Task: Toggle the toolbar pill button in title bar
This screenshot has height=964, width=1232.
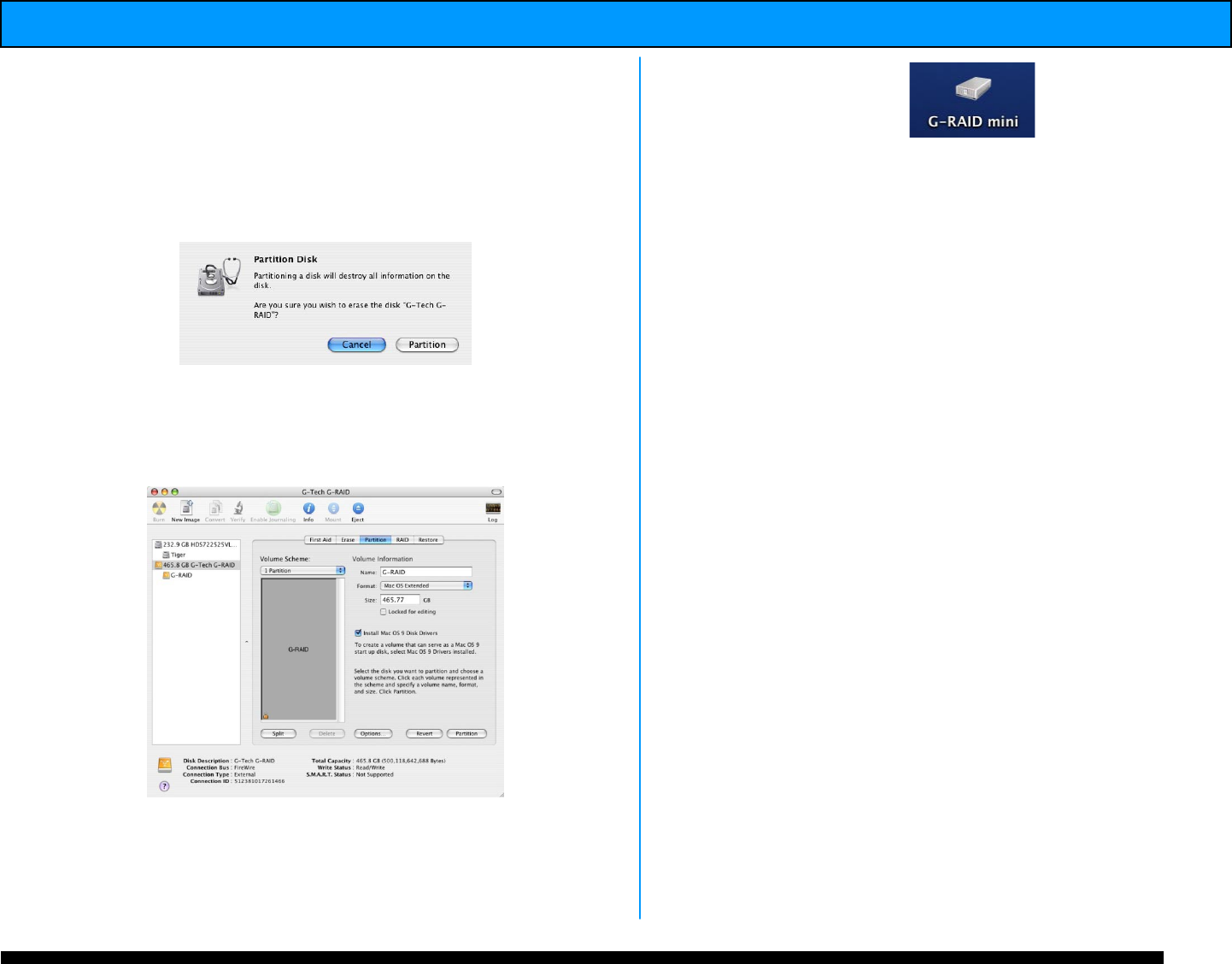Action: 496,492
